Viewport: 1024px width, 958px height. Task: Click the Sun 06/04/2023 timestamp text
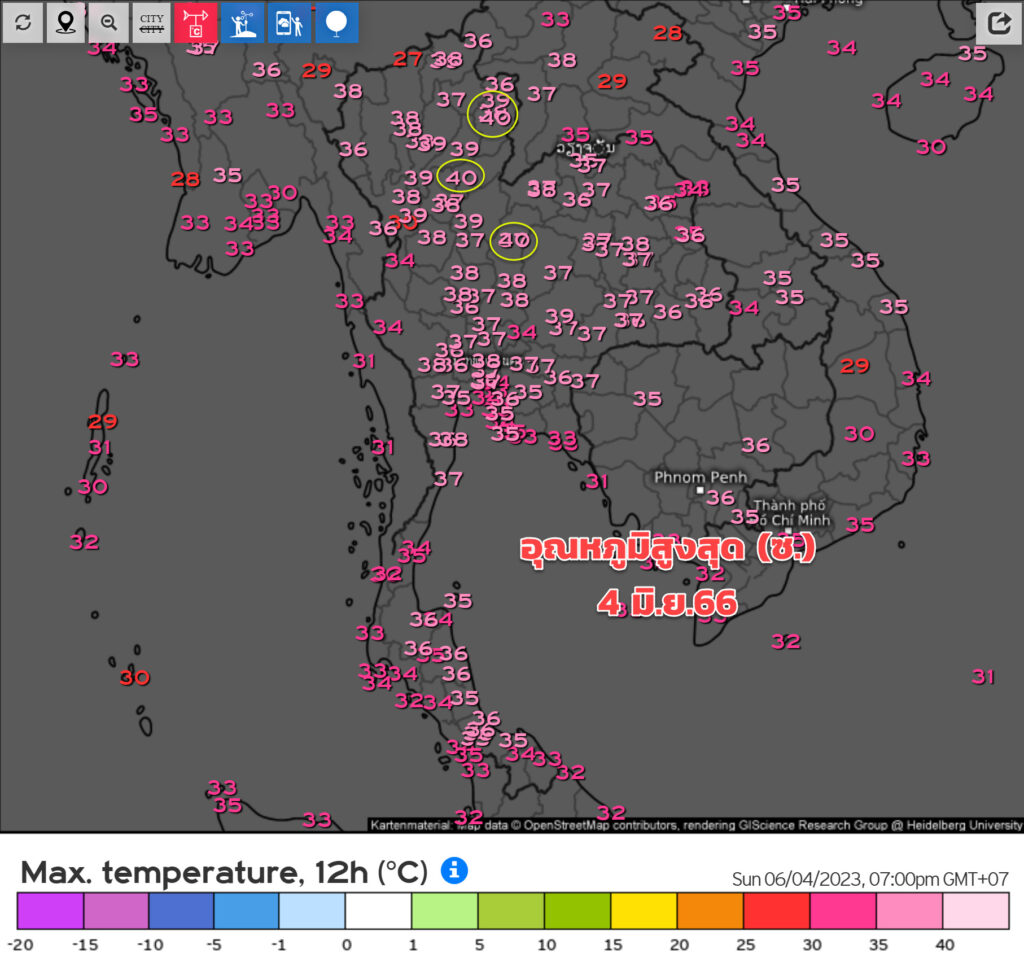868,878
